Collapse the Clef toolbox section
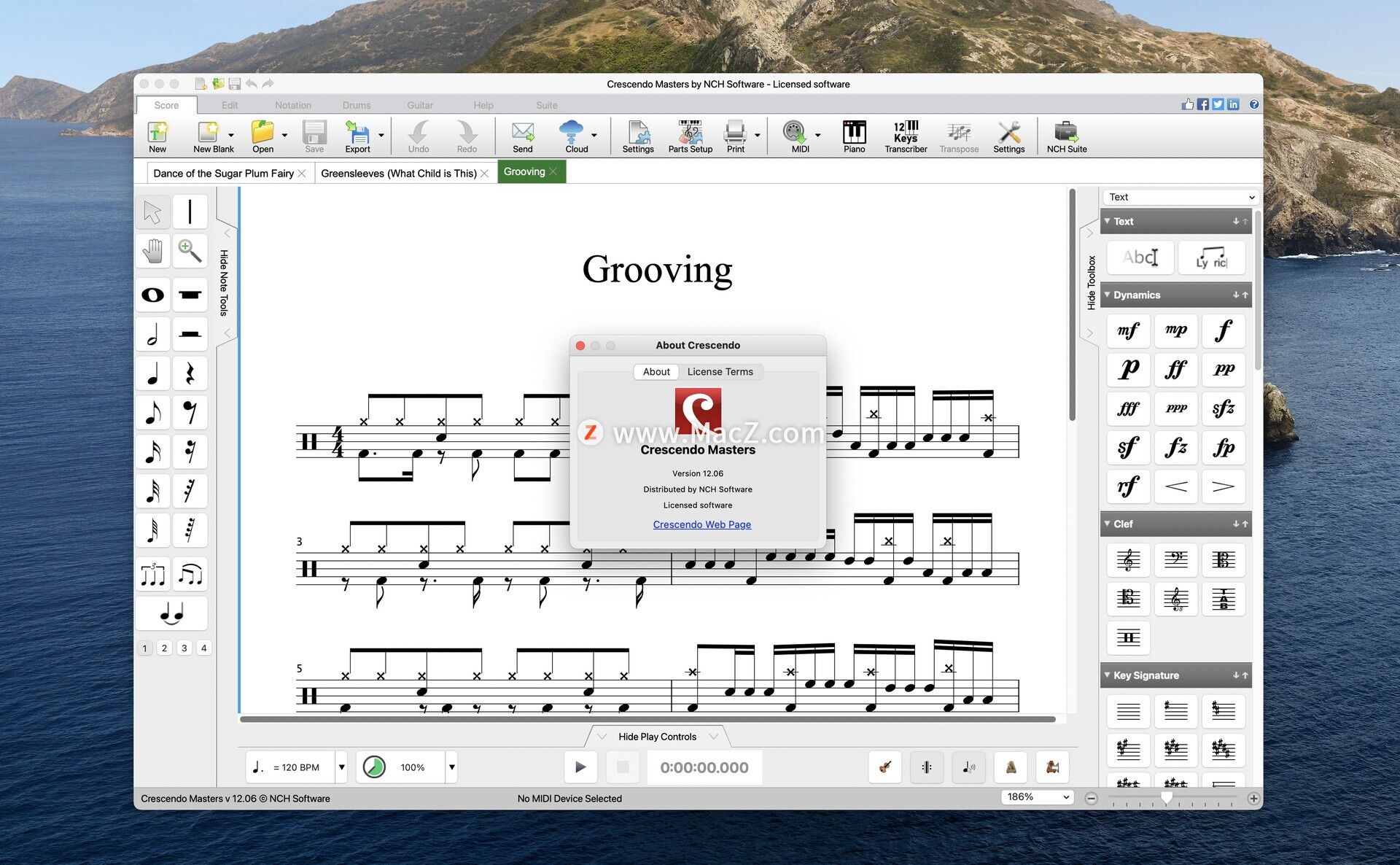The height and width of the screenshot is (865, 1400). [1107, 524]
